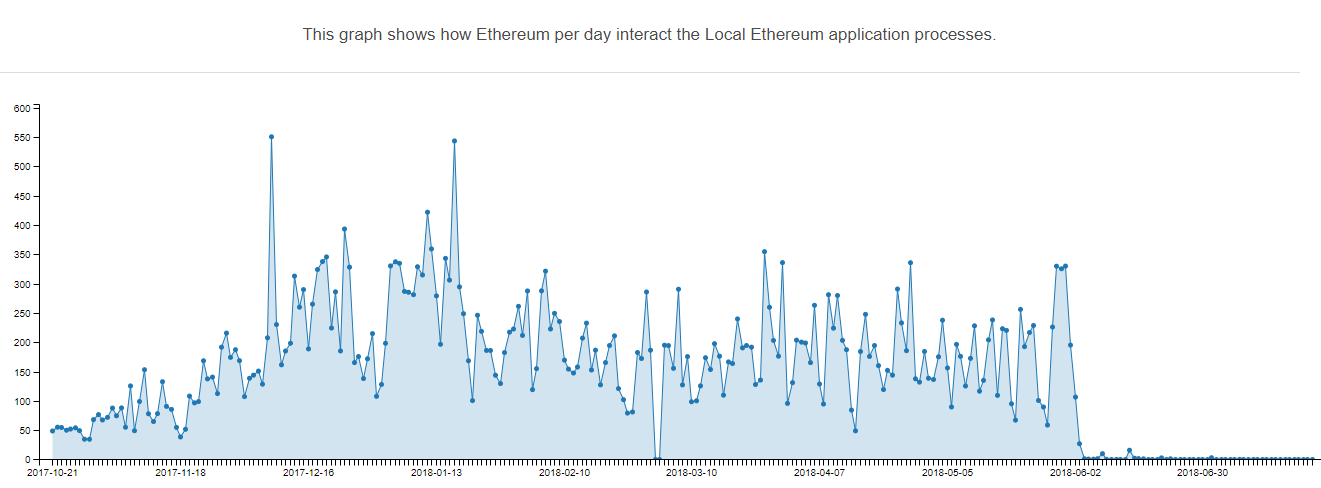Click the x-axis date label 2017-12-16

click(x=308, y=473)
